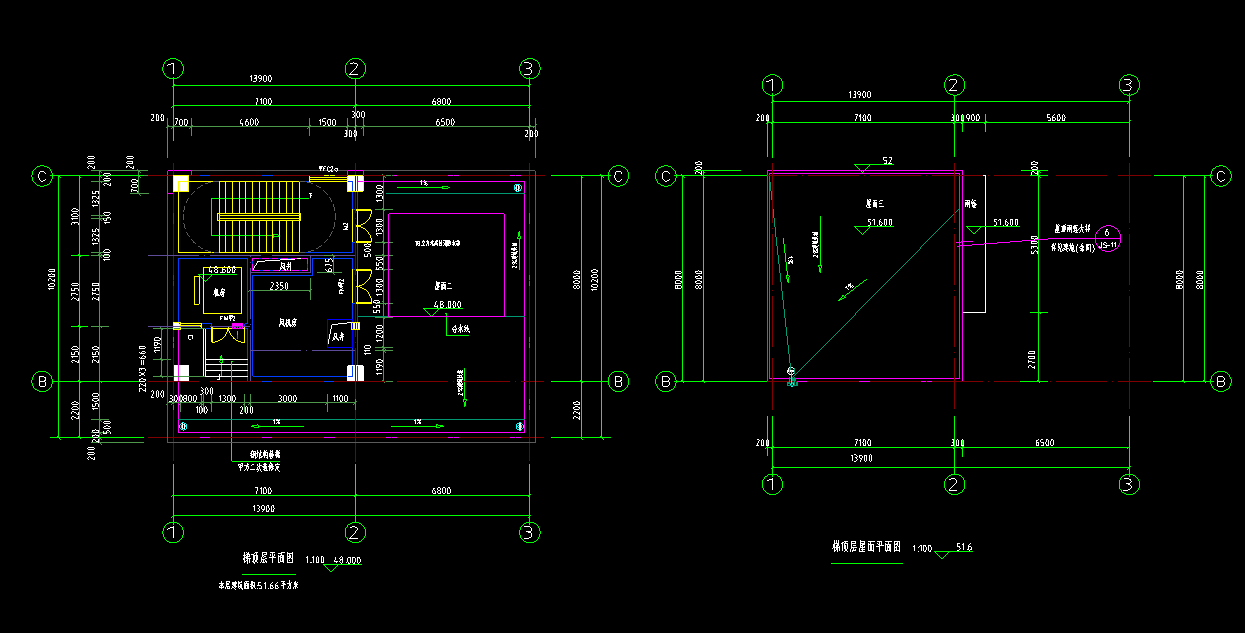Screen dimensions: 1245x633
Task: Click the 48.000 elevation marker under 屋面二
Action: (x=446, y=305)
